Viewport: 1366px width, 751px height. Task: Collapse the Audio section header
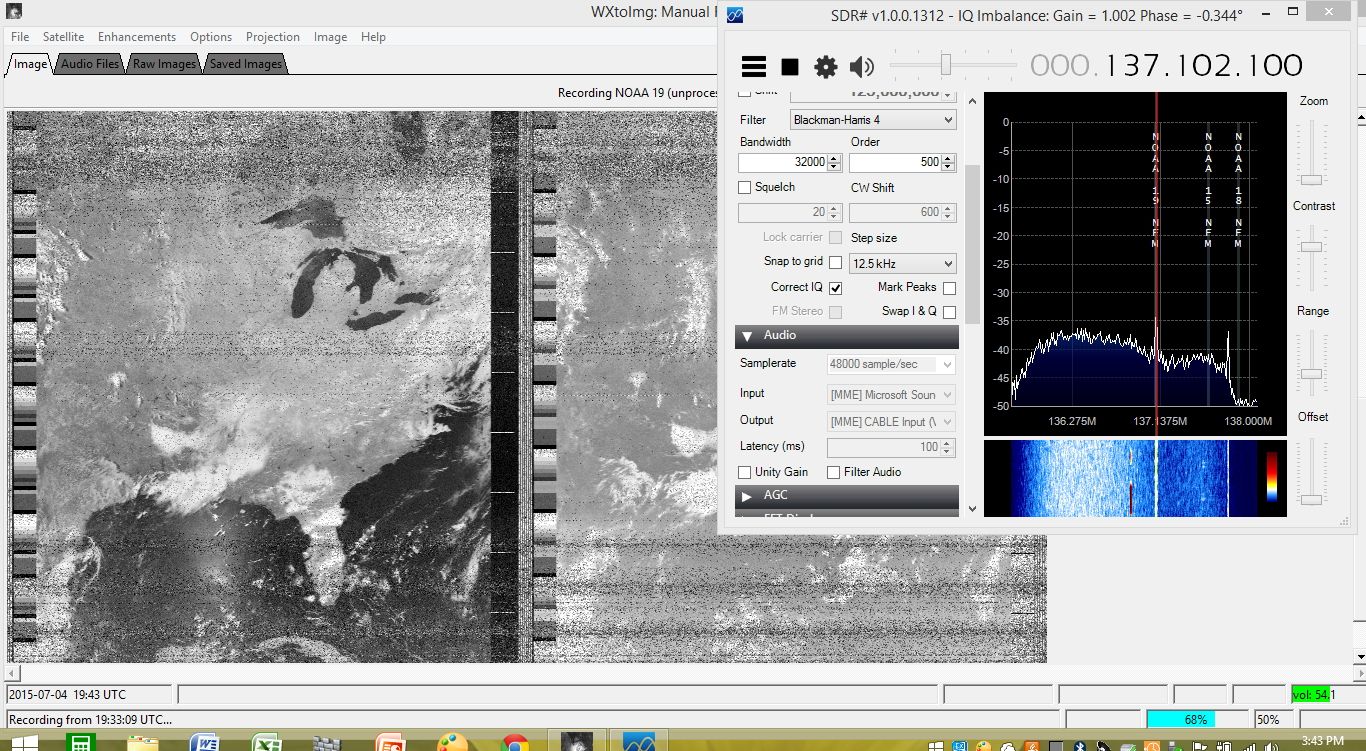point(846,335)
